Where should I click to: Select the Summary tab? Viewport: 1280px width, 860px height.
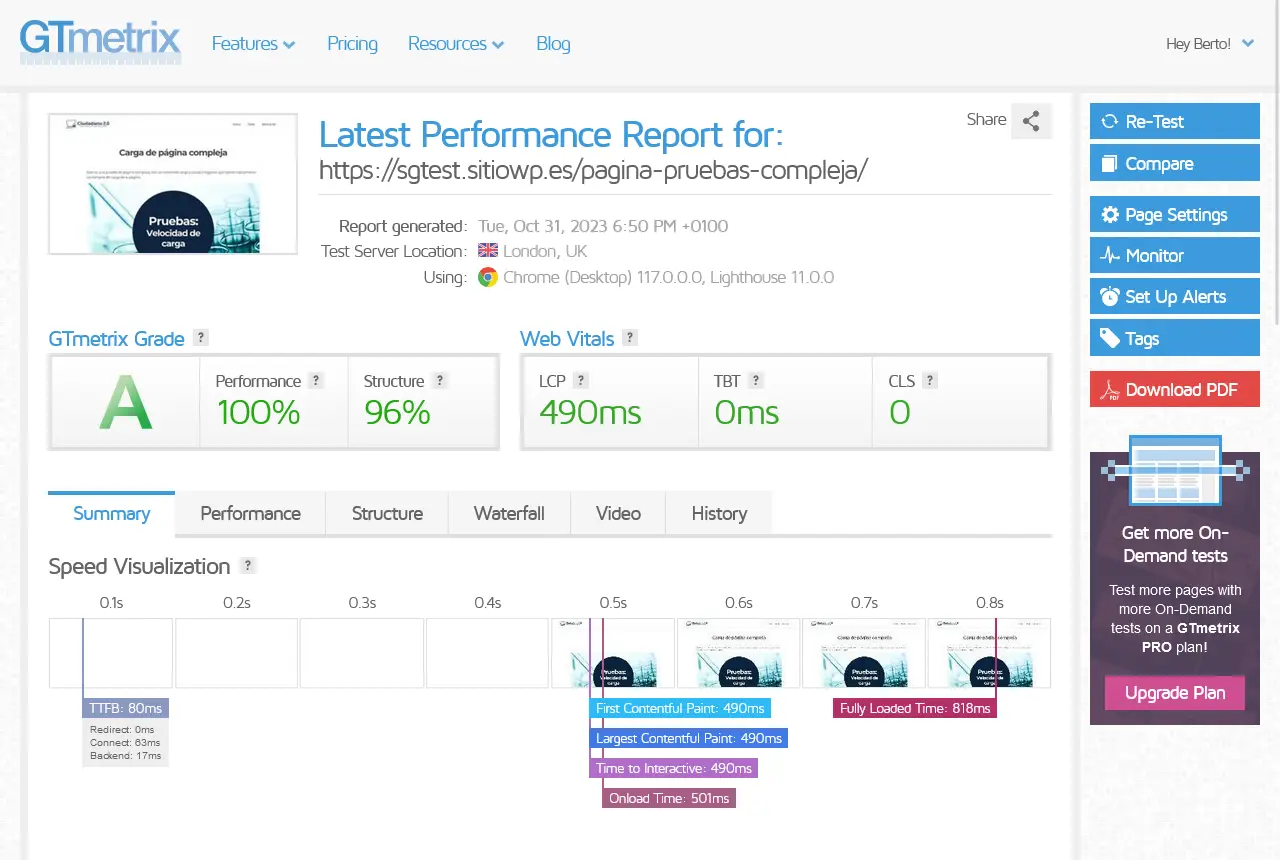tap(111, 514)
